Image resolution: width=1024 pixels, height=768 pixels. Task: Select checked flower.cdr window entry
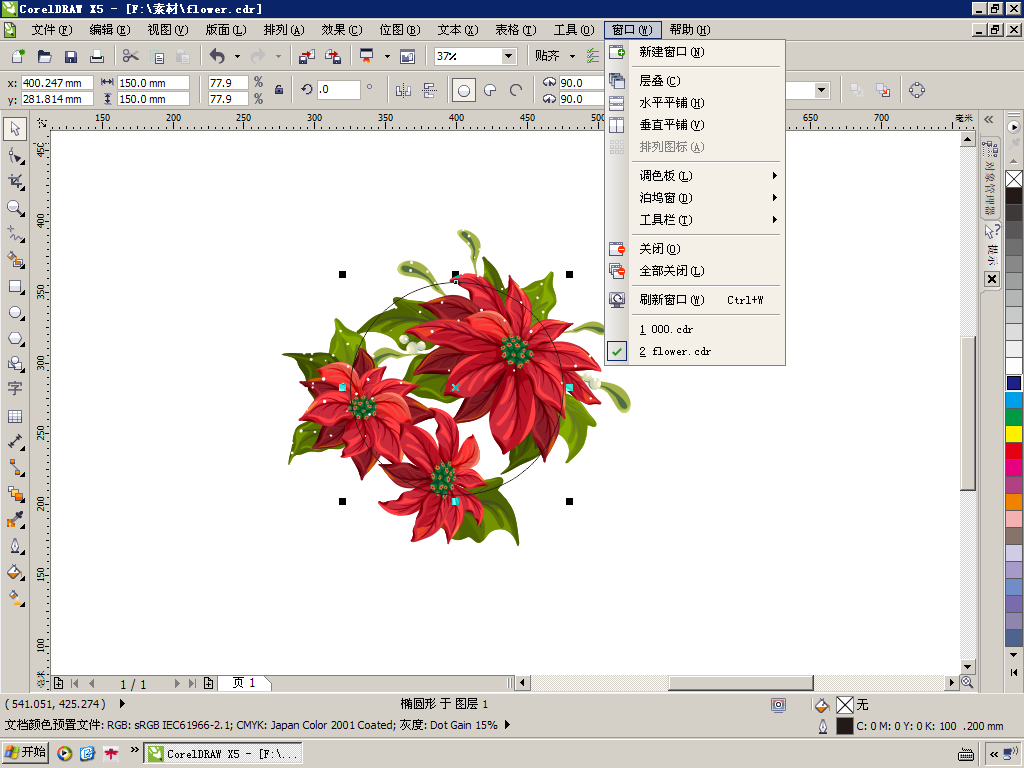click(x=695, y=351)
